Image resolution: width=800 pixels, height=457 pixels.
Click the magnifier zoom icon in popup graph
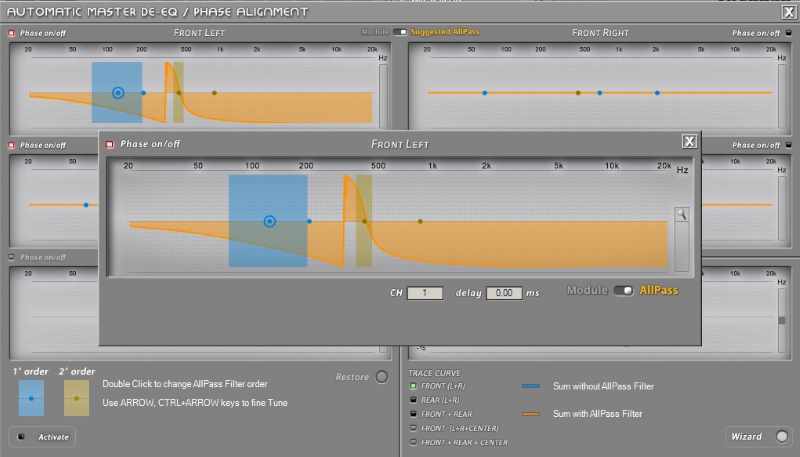pos(682,214)
